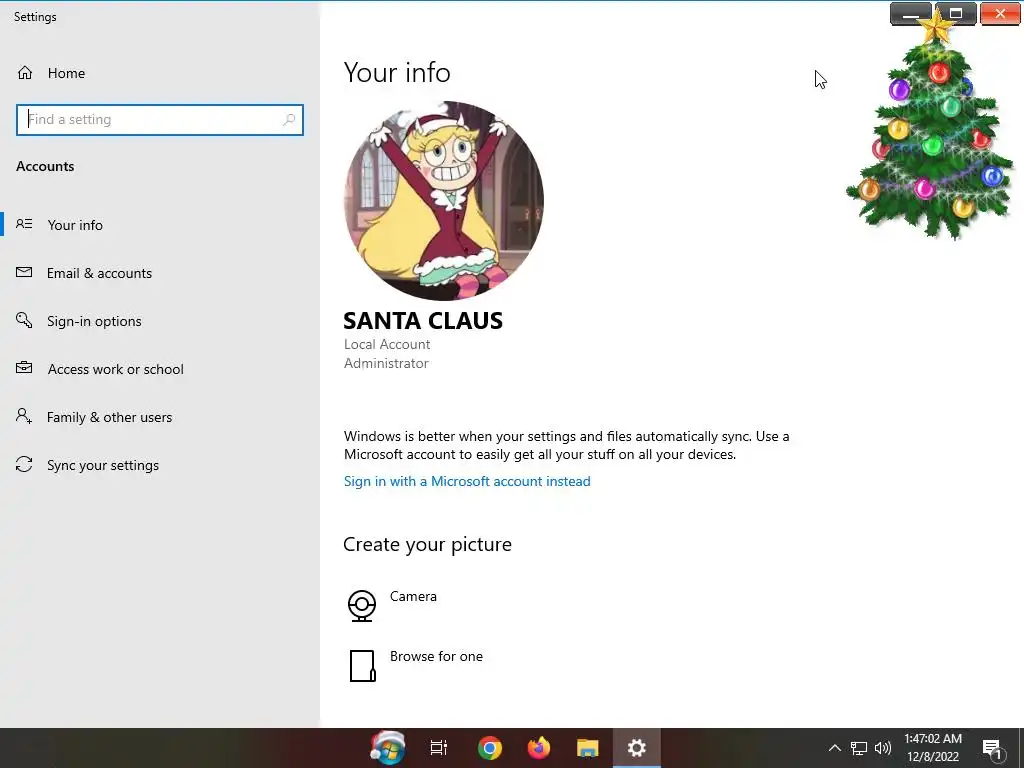This screenshot has height=768, width=1024.
Task: Click the Access work or school briefcase icon
Action: (24, 368)
